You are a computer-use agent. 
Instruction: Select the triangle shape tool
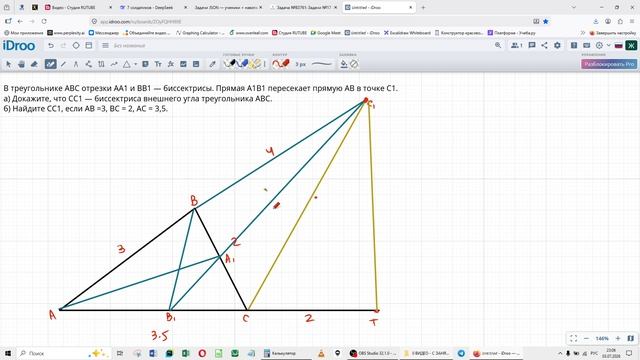pos(127,64)
